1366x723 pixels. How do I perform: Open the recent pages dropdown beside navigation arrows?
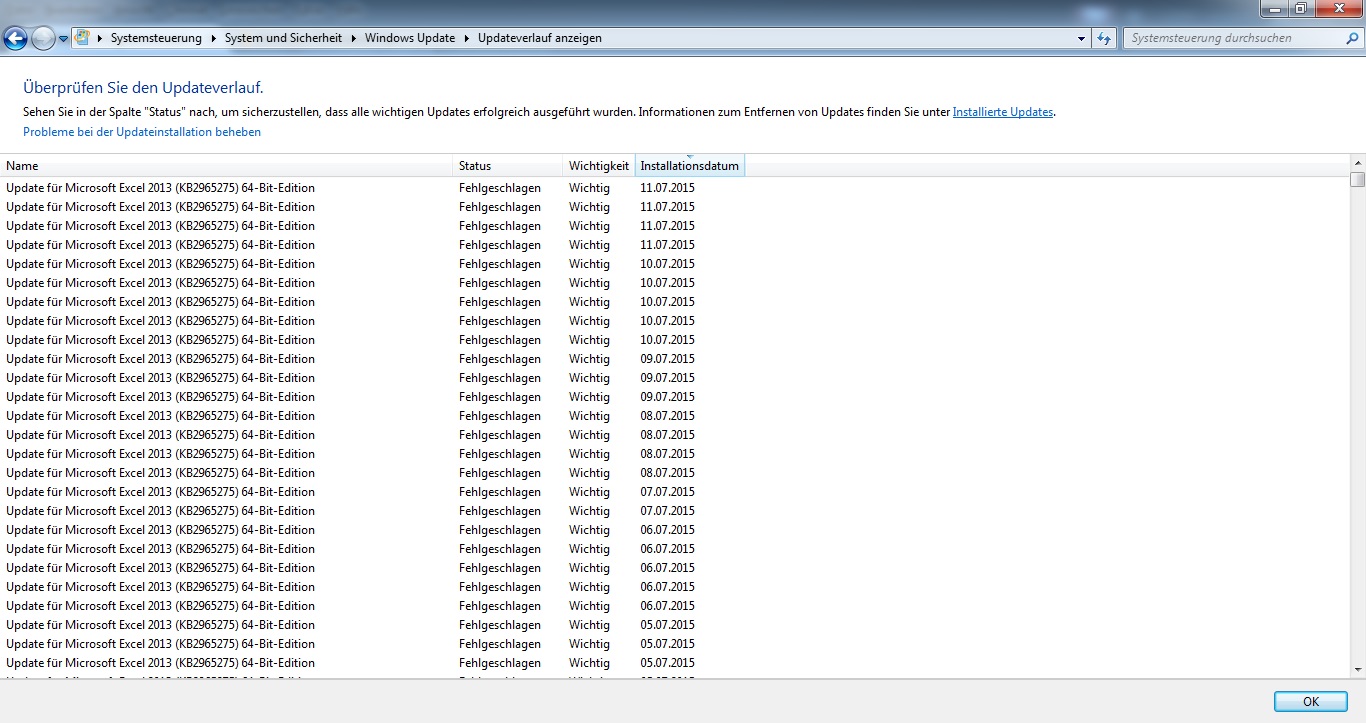(x=64, y=39)
